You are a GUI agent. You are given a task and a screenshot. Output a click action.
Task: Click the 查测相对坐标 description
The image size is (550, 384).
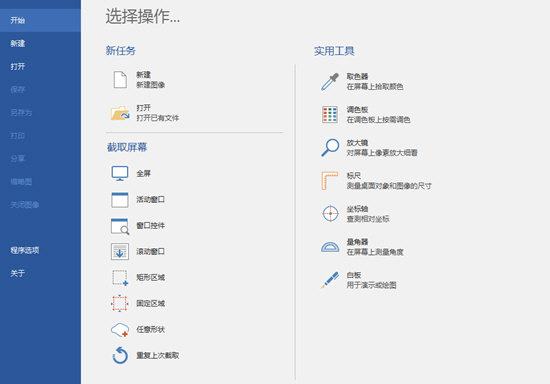point(368,219)
